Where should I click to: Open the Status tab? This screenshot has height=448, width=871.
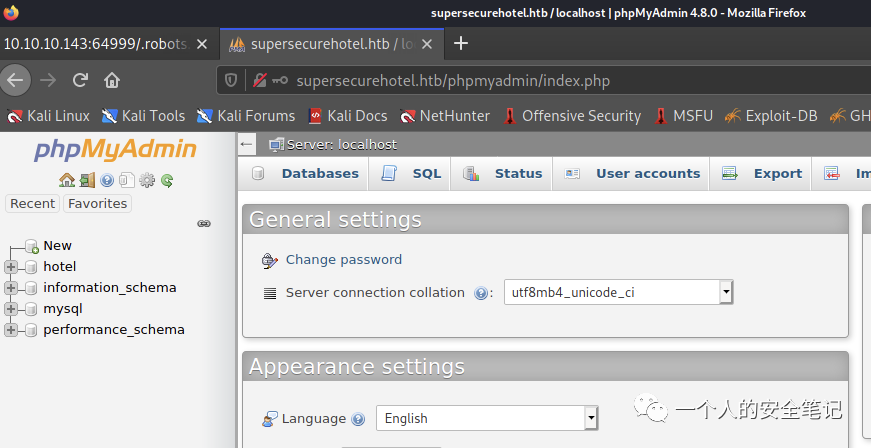pyautogui.click(x=502, y=174)
